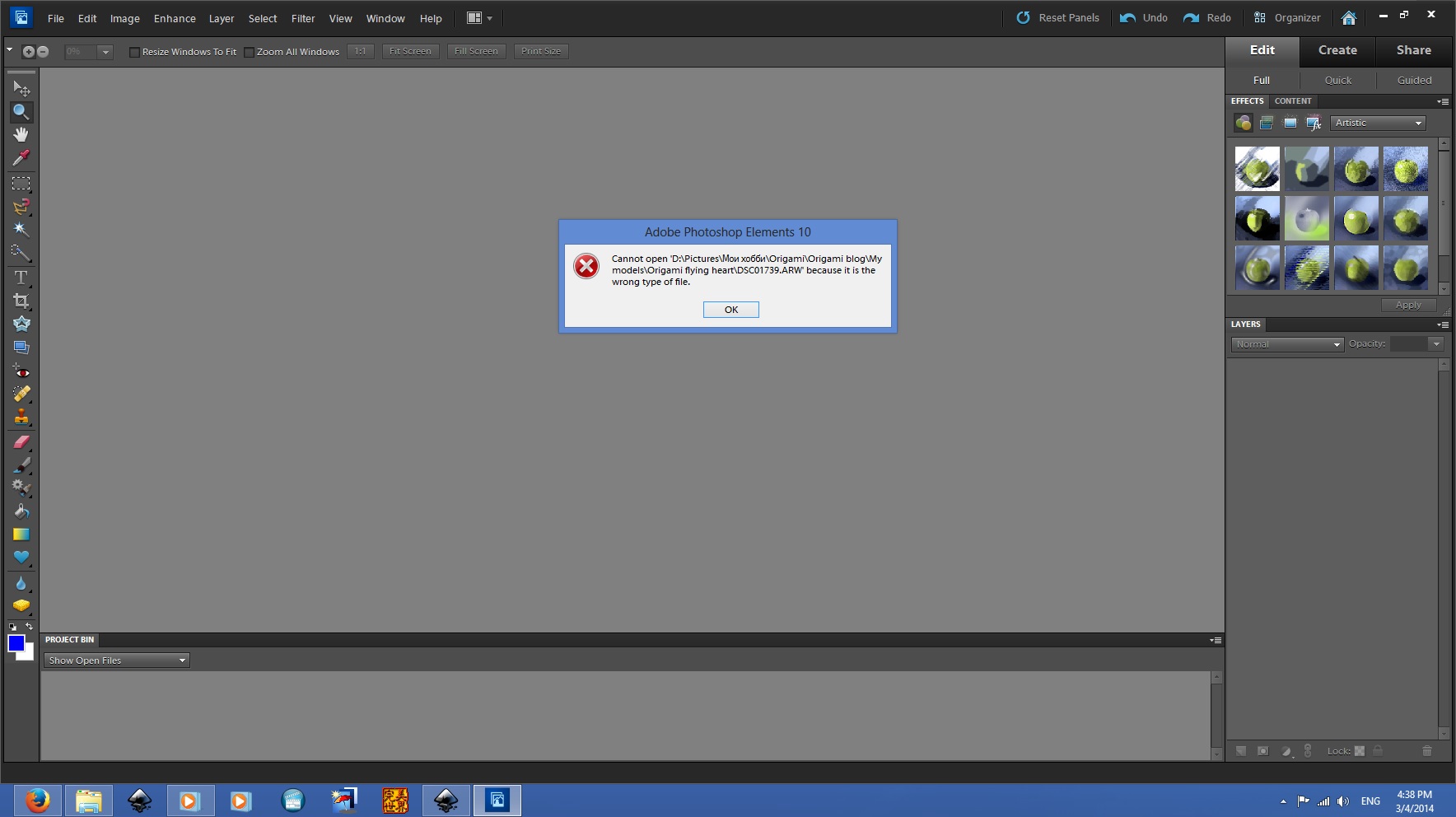This screenshot has width=1456, height=817.
Task: Click the Undo button
Action: (x=1145, y=17)
